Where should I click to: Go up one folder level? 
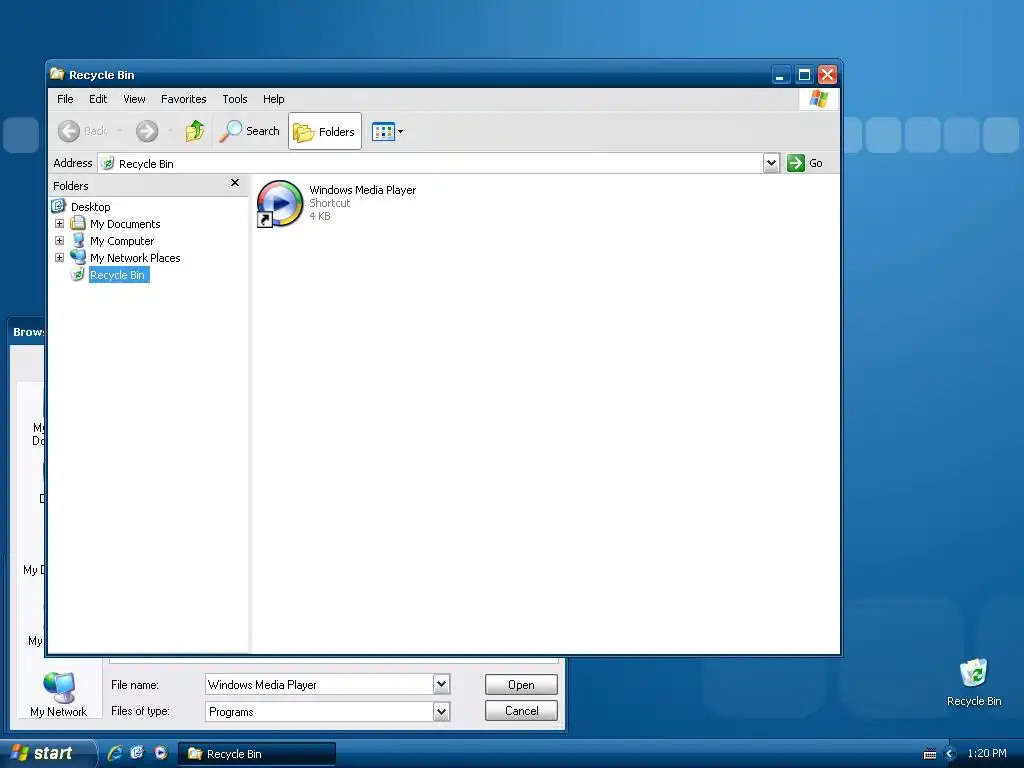tap(195, 131)
